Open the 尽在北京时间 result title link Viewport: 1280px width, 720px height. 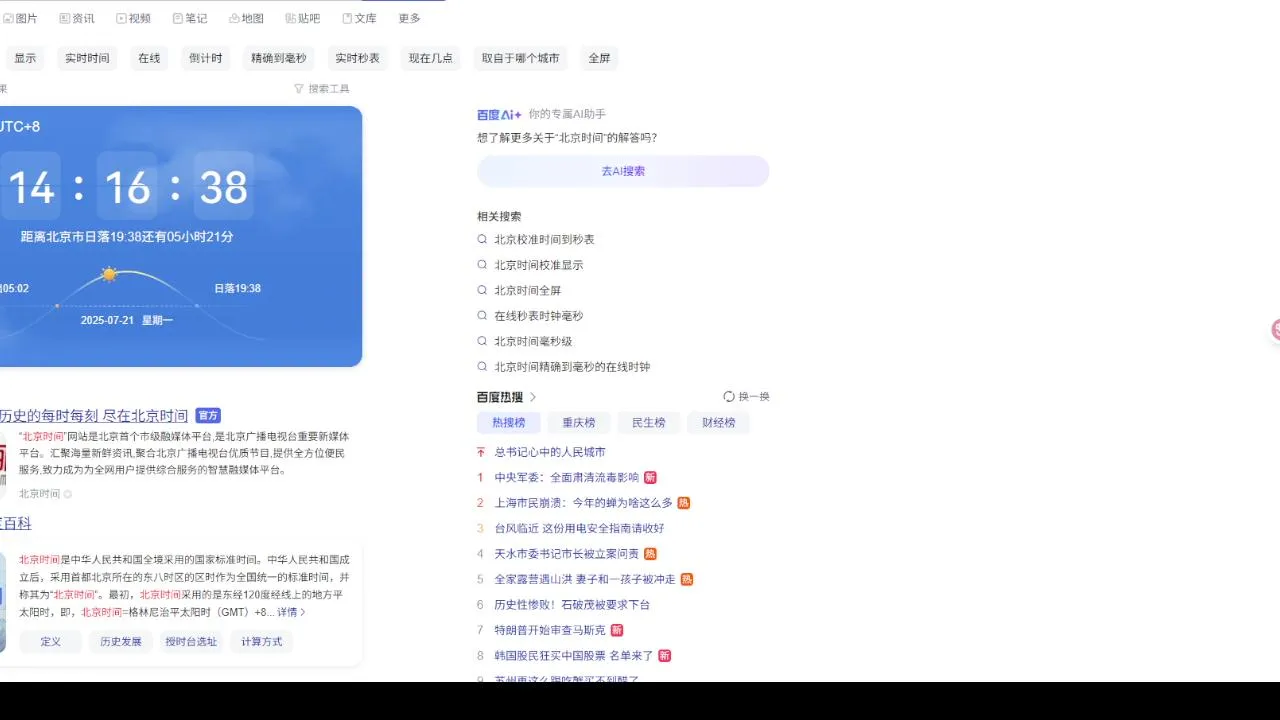click(94, 416)
